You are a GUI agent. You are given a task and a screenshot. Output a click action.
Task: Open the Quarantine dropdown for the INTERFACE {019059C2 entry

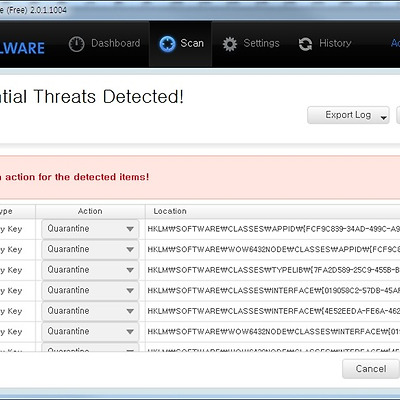(x=90, y=291)
